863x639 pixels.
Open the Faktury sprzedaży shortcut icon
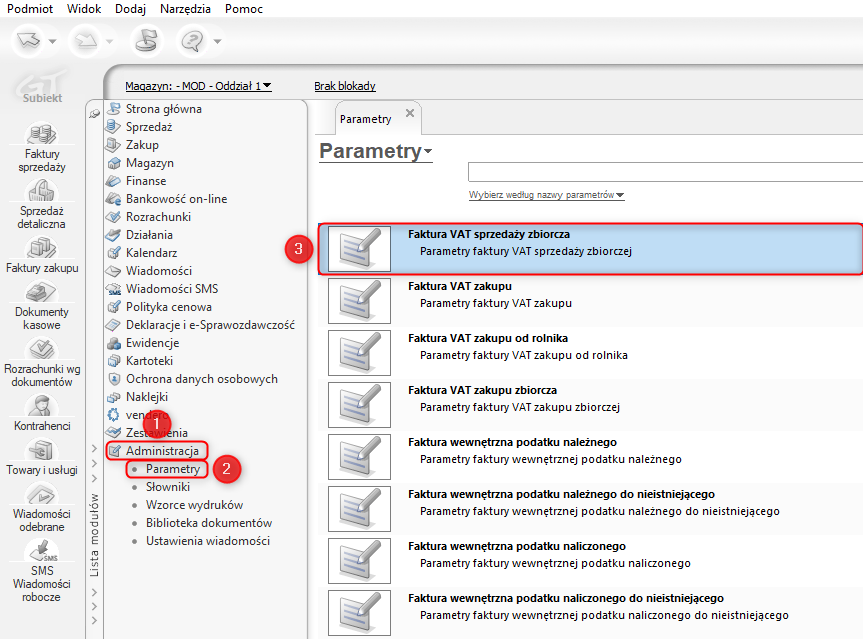point(42,136)
